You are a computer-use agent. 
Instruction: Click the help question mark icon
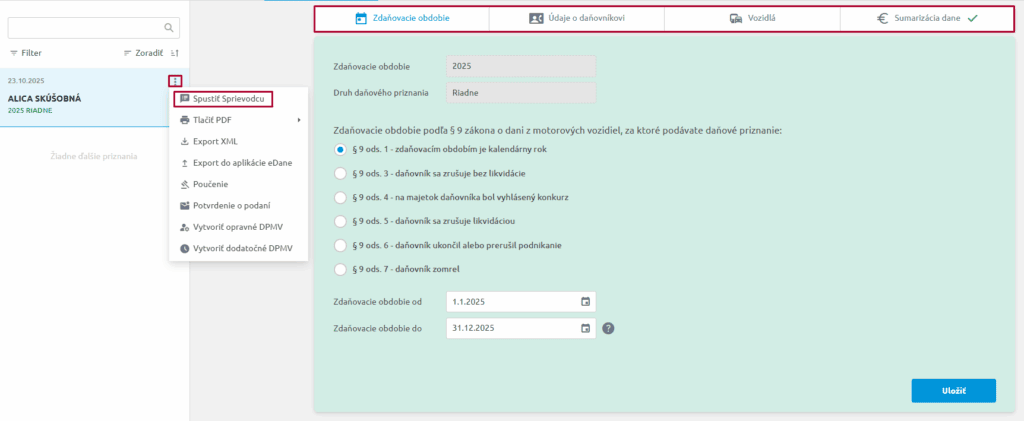coord(608,328)
